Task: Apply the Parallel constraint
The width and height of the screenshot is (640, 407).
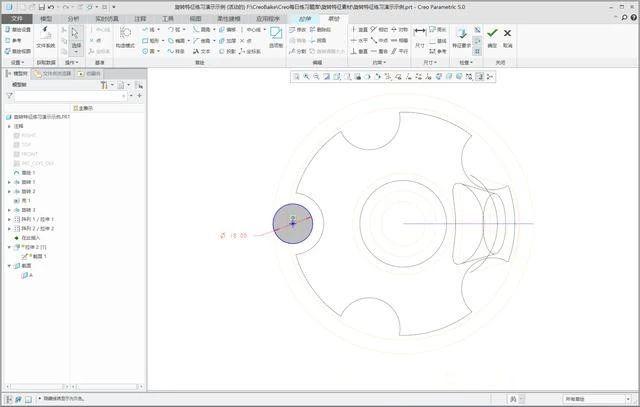Action: click(x=400, y=51)
